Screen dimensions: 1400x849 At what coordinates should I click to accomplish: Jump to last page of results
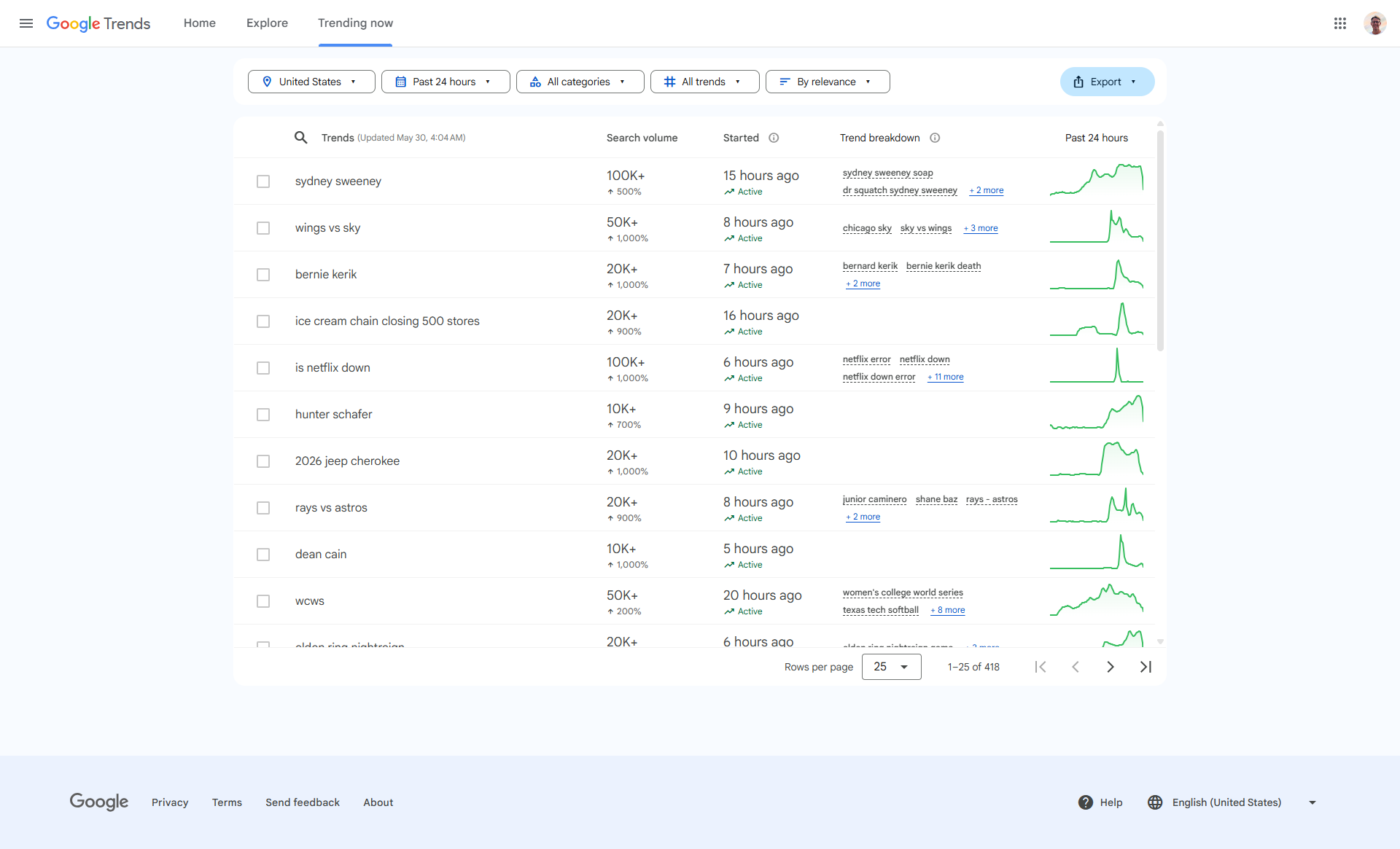1146,667
